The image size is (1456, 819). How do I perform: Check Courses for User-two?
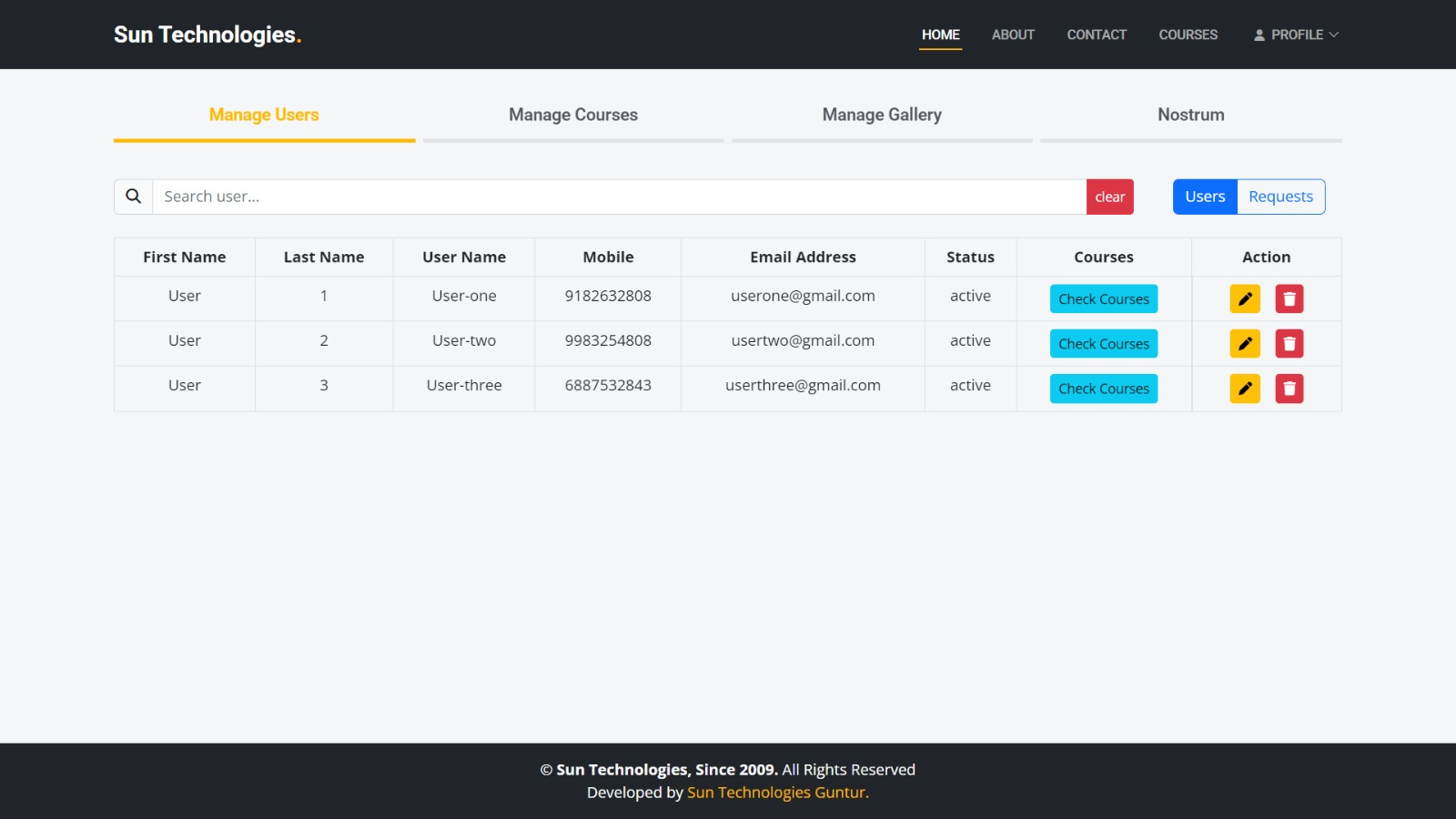[x=1103, y=344]
